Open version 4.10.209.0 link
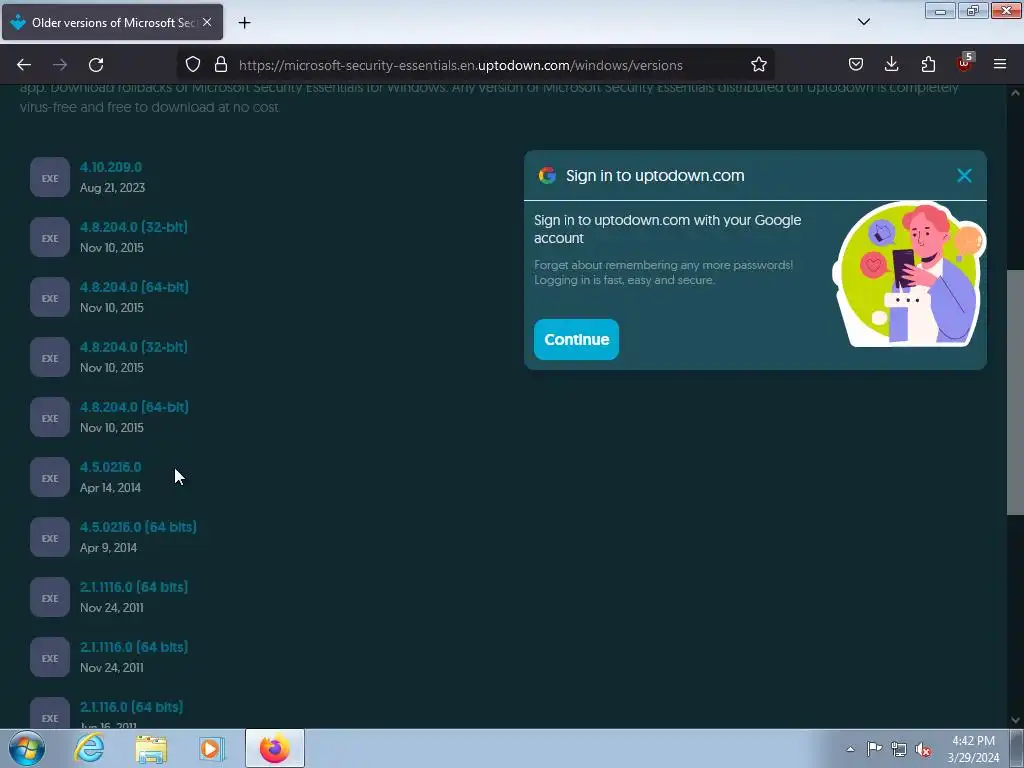 point(111,167)
